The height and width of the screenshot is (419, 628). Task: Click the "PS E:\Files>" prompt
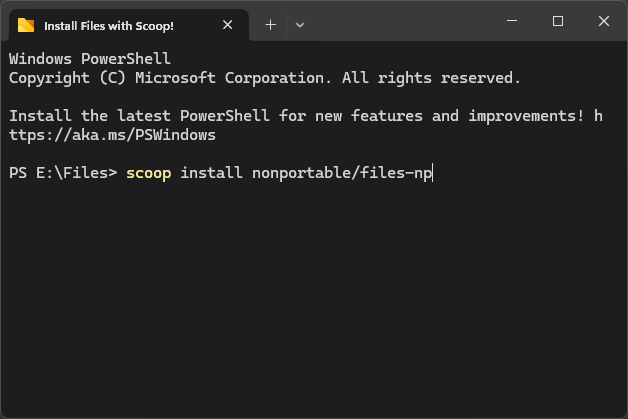click(62, 173)
